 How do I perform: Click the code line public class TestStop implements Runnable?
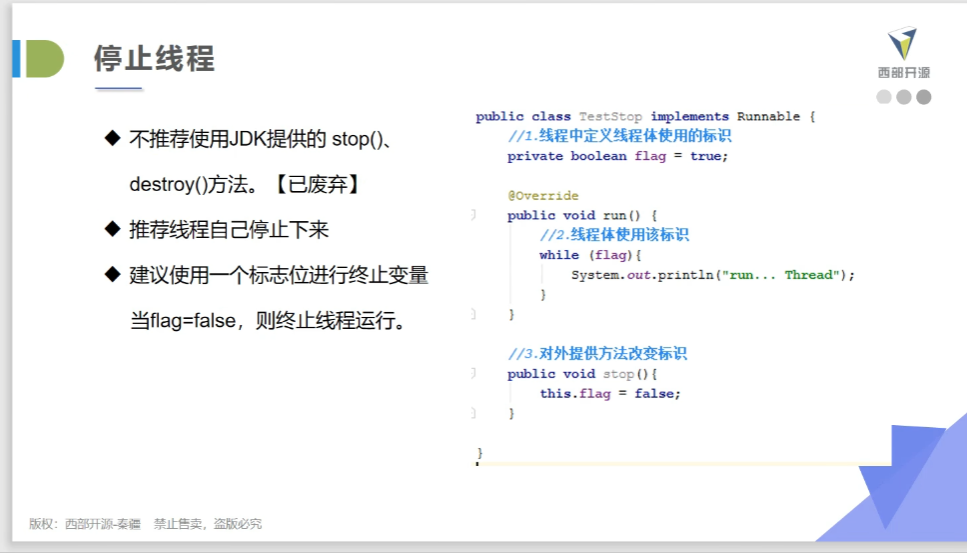point(645,117)
